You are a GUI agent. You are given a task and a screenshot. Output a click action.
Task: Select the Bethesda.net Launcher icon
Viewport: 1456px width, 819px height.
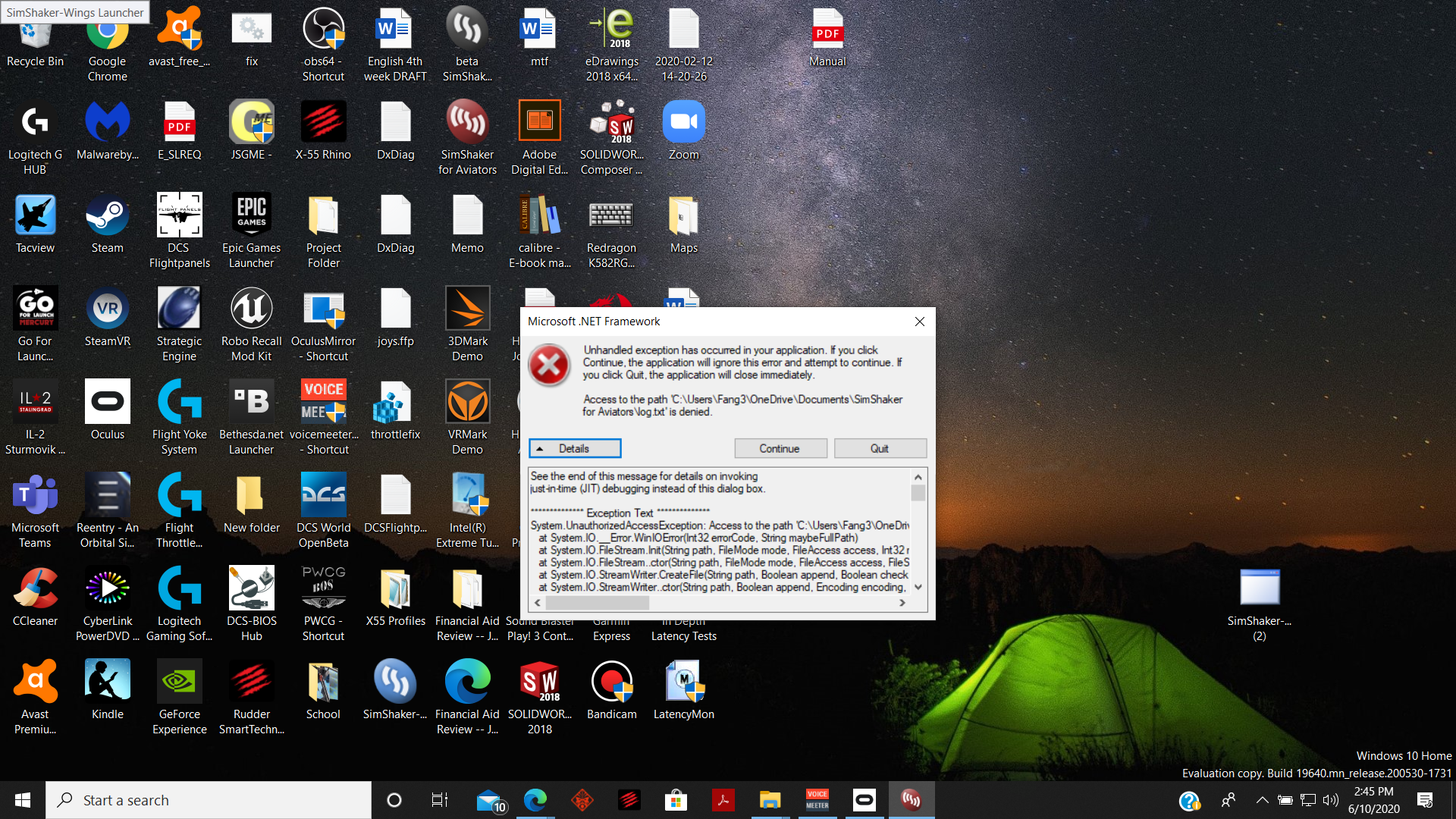pos(251,419)
